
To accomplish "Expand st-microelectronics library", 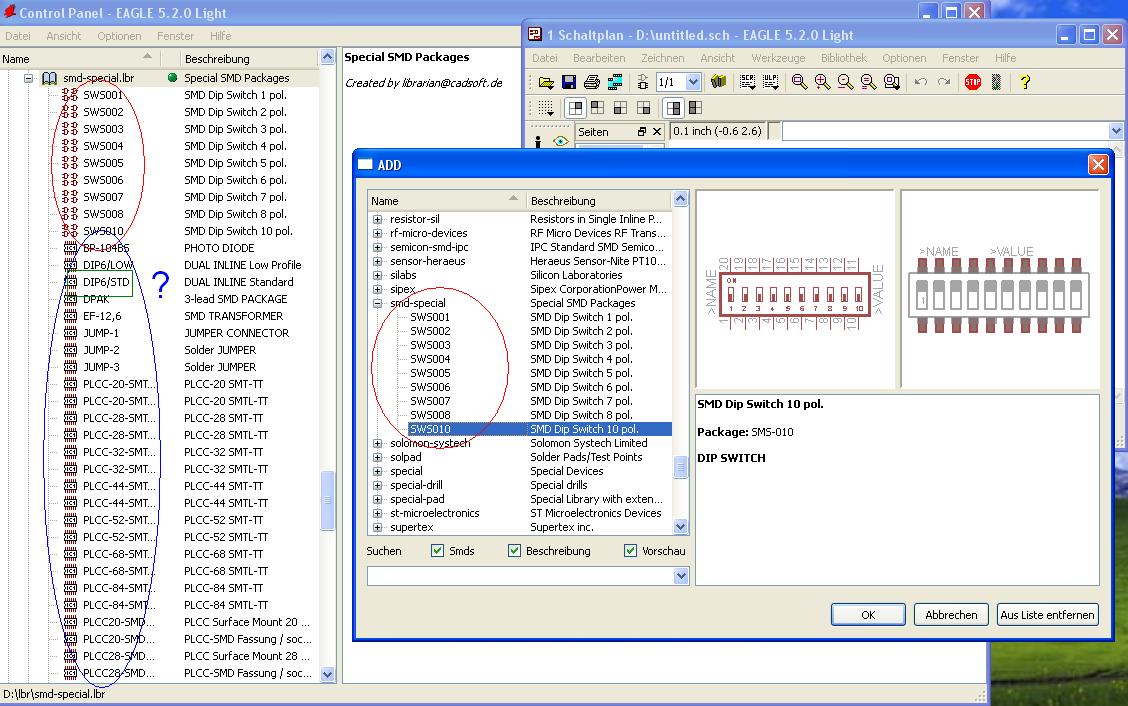I will [377, 513].
